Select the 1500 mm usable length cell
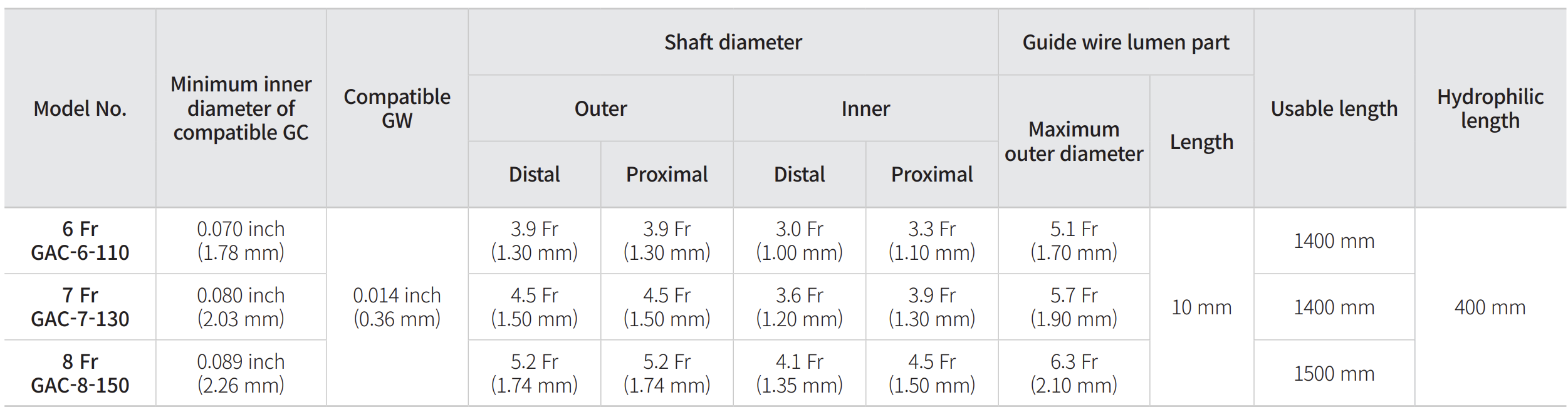The width and height of the screenshot is (1568, 417). click(1334, 374)
